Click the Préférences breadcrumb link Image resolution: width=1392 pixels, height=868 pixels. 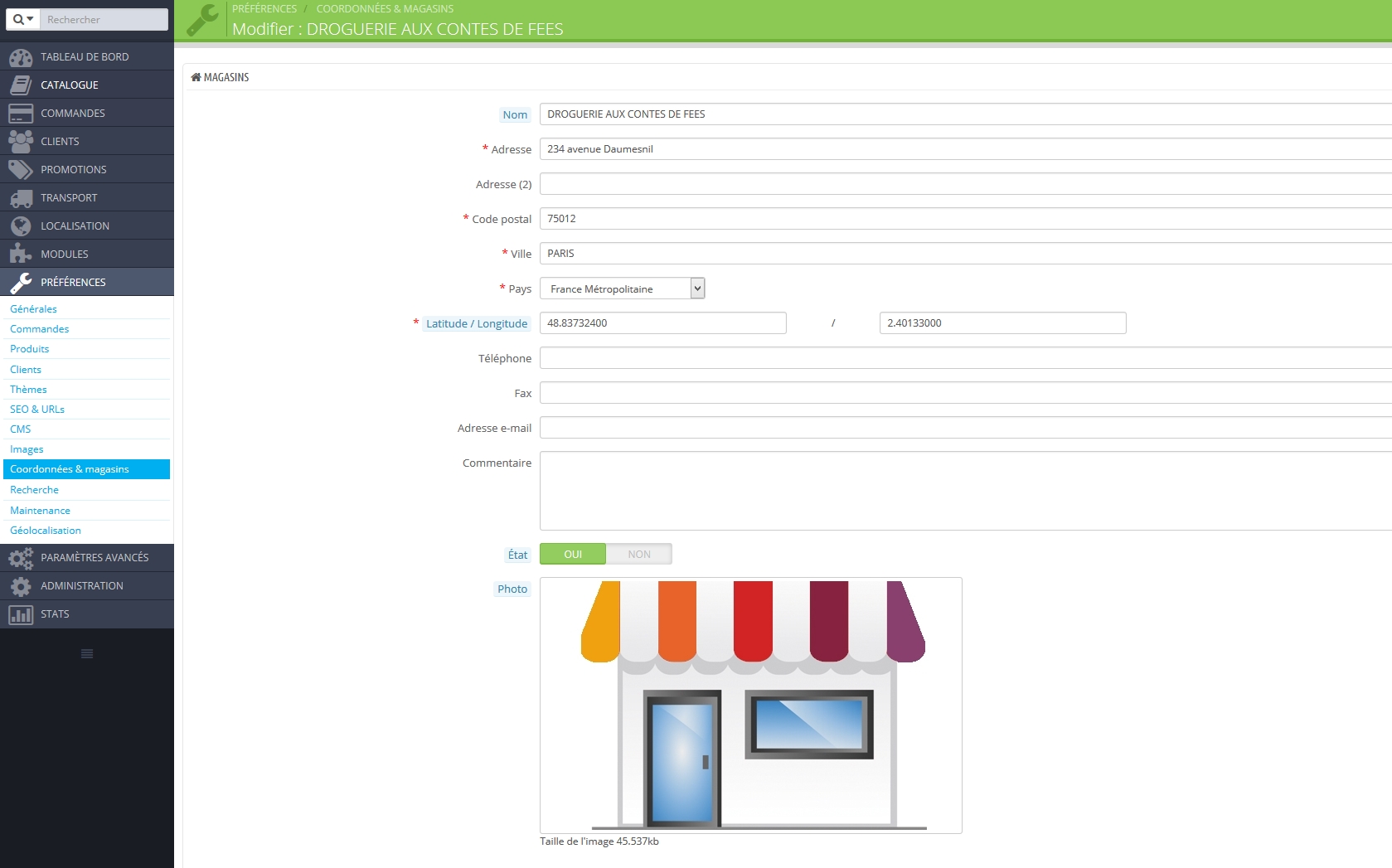tap(264, 8)
